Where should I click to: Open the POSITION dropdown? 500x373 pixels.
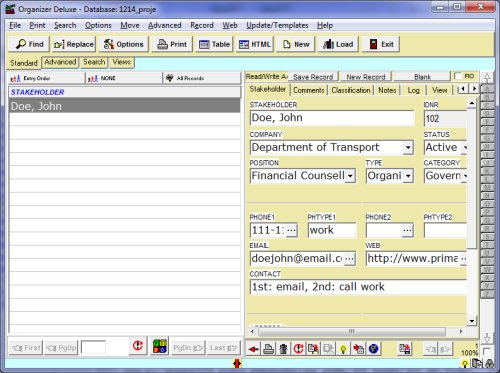click(x=350, y=176)
